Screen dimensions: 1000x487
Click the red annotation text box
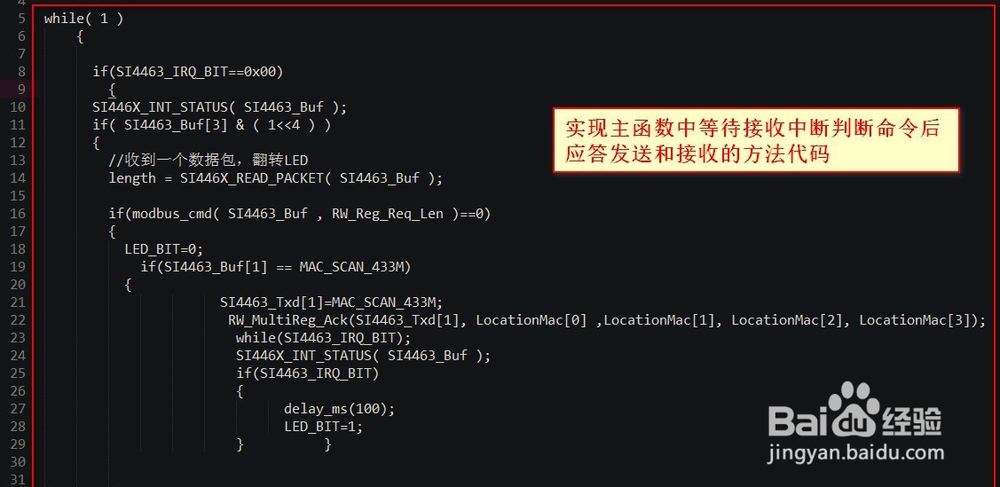pos(756,140)
